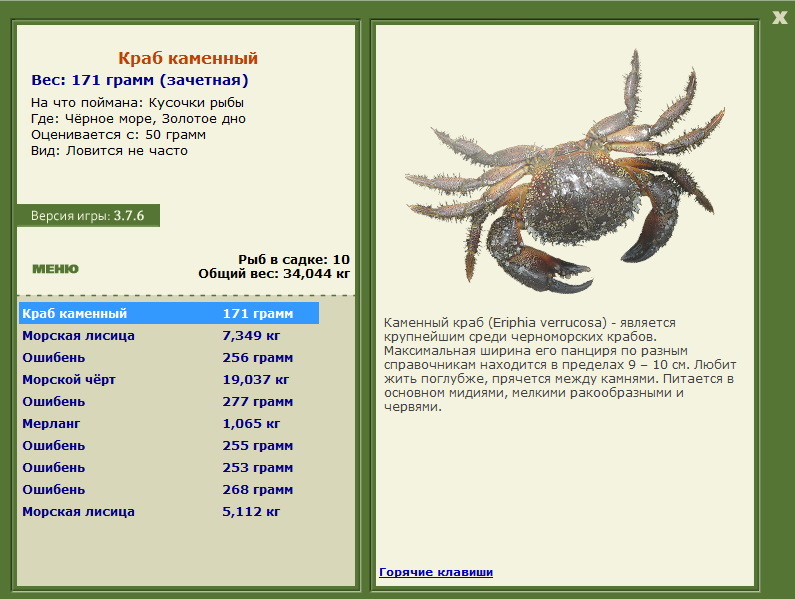This screenshot has width=795, height=599.
Task: Click the Краб каменный title heading
Action: coord(188,58)
